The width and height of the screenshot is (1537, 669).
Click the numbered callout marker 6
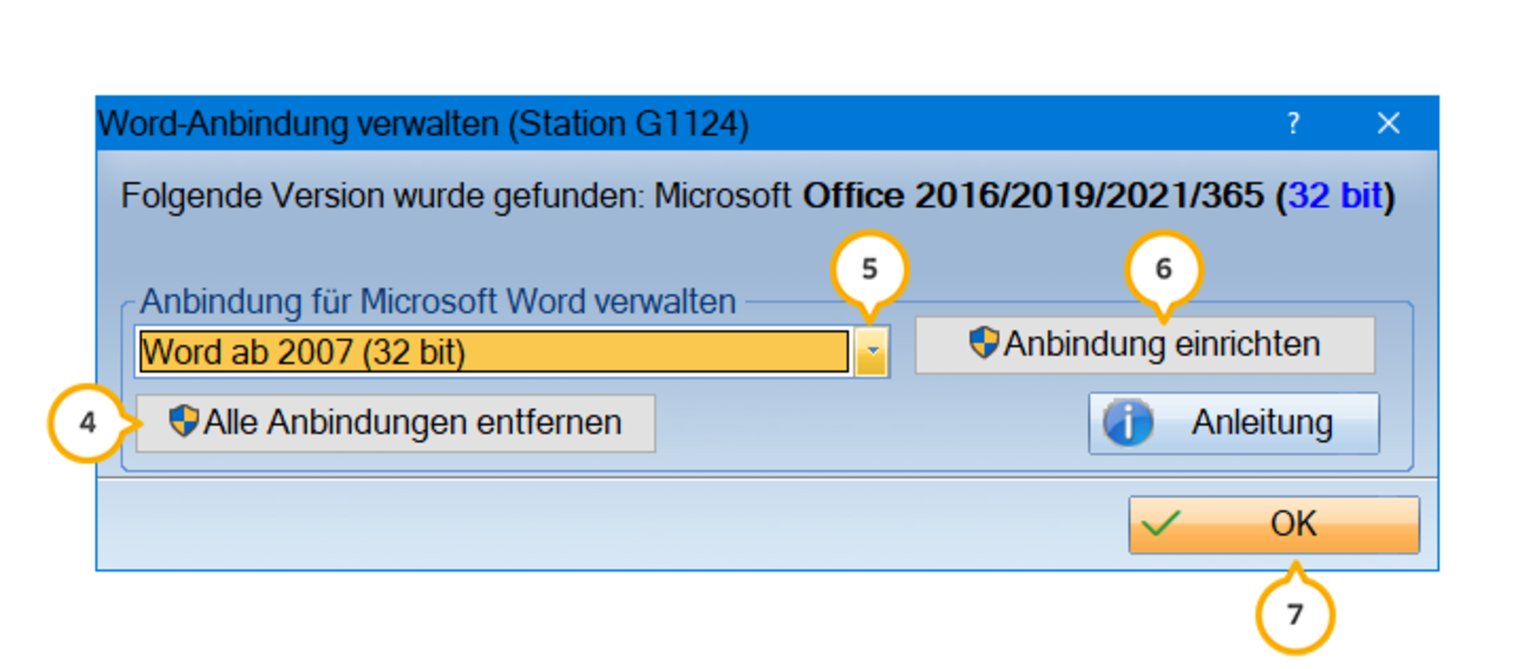1164,269
